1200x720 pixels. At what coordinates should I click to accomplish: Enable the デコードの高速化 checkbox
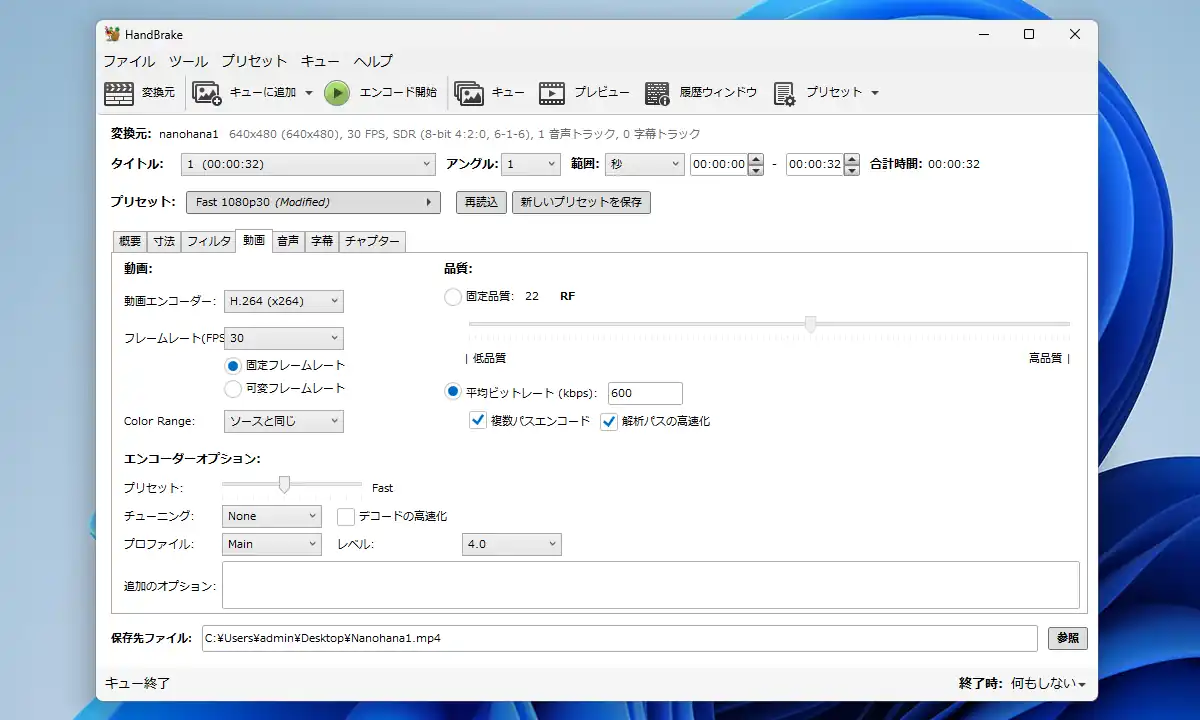(346, 516)
